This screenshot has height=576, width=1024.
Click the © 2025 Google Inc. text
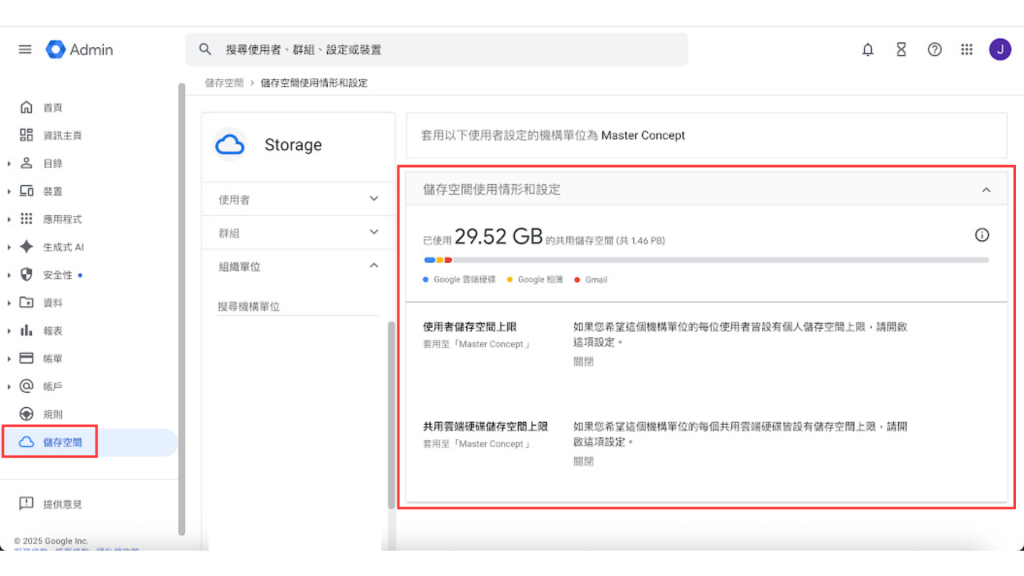click(51, 541)
